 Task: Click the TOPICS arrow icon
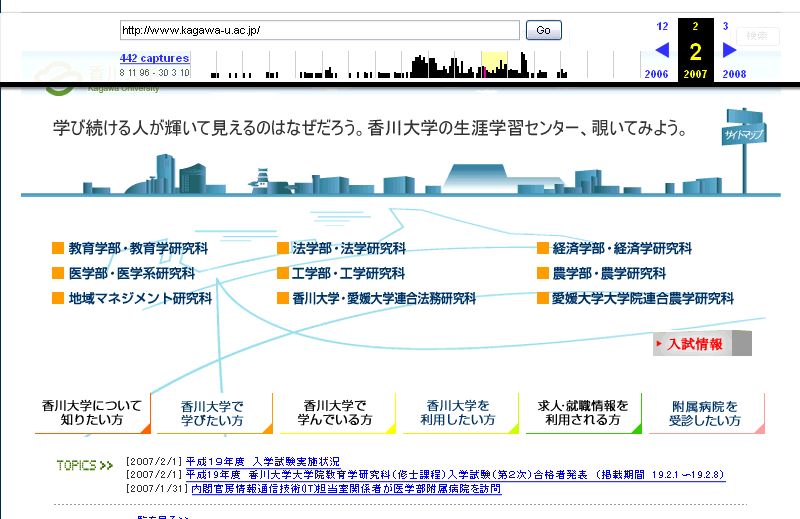84,465
